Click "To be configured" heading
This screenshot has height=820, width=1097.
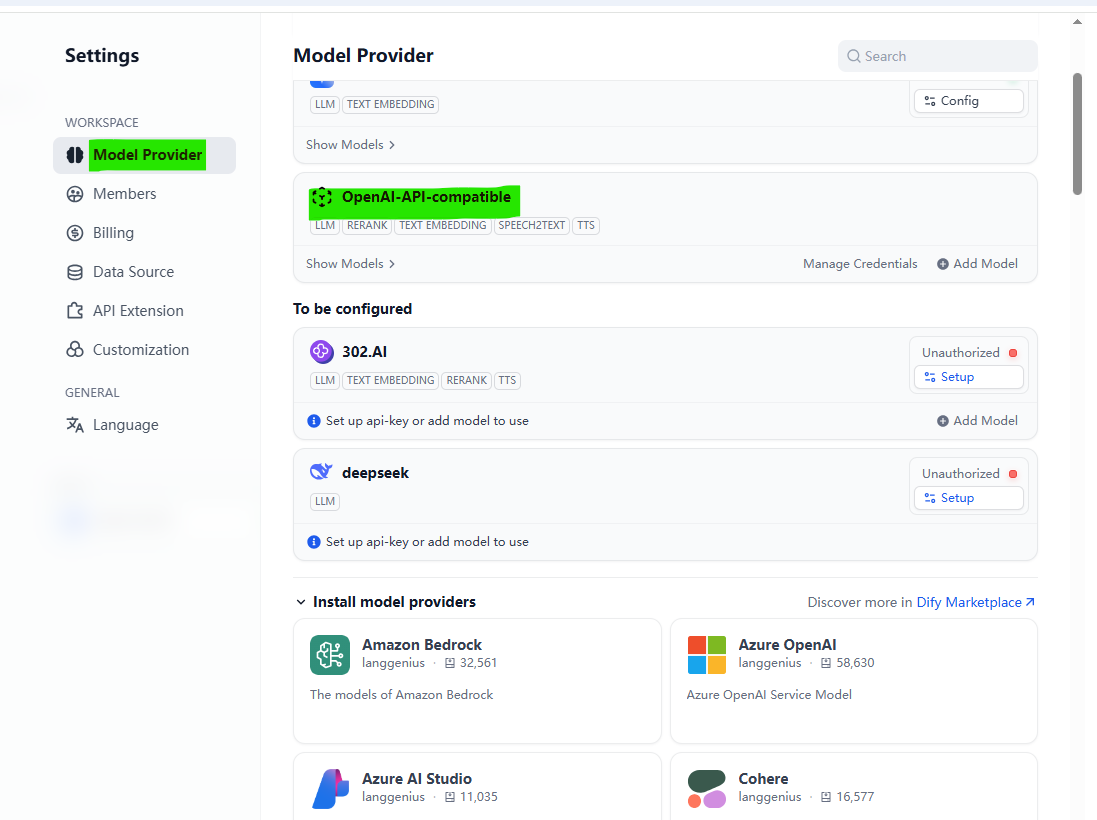pyautogui.click(x=353, y=309)
